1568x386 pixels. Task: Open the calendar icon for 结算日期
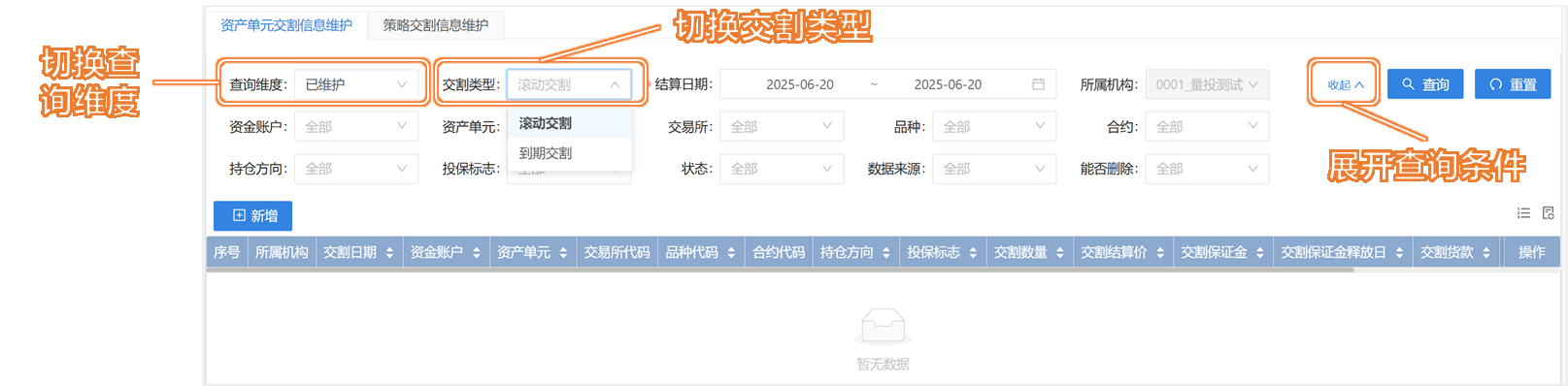click(1038, 84)
